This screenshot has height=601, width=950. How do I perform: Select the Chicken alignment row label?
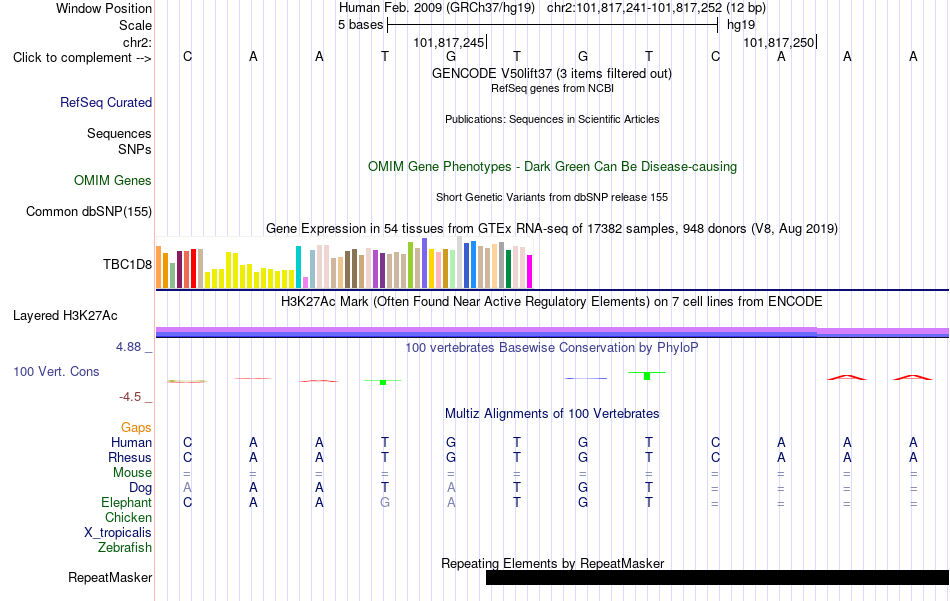128,517
